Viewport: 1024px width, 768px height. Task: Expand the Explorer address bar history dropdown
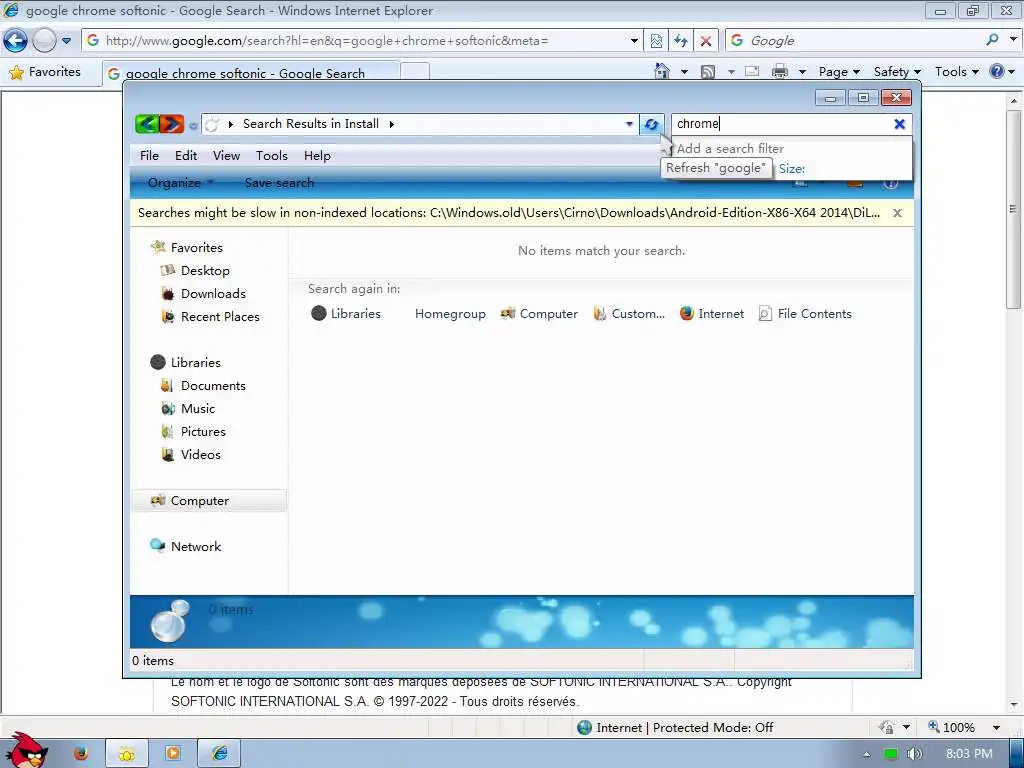click(629, 124)
